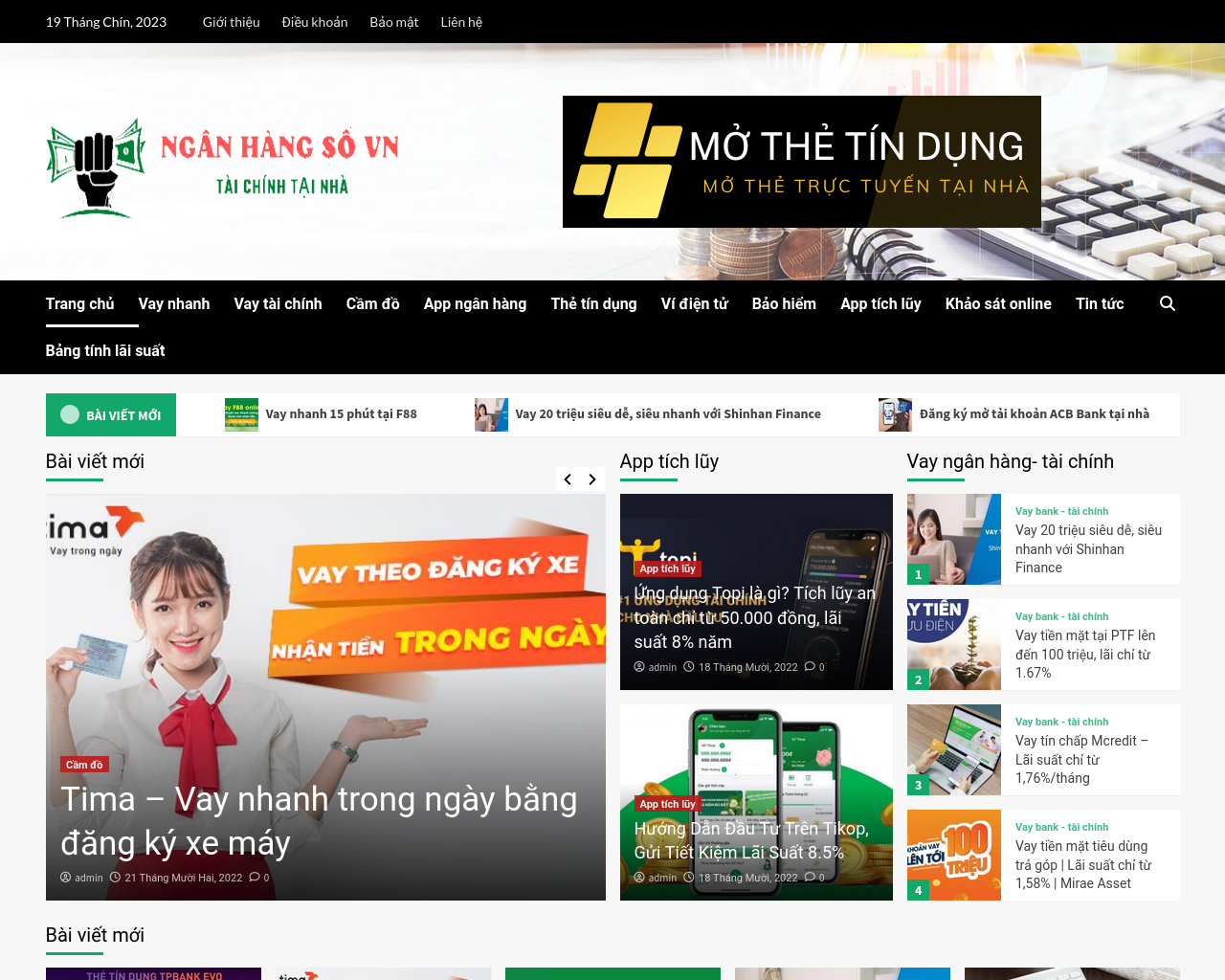The height and width of the screenshot is (980, 1225).
Task: Open Bảo mật link in top bar
Action: 394,22
